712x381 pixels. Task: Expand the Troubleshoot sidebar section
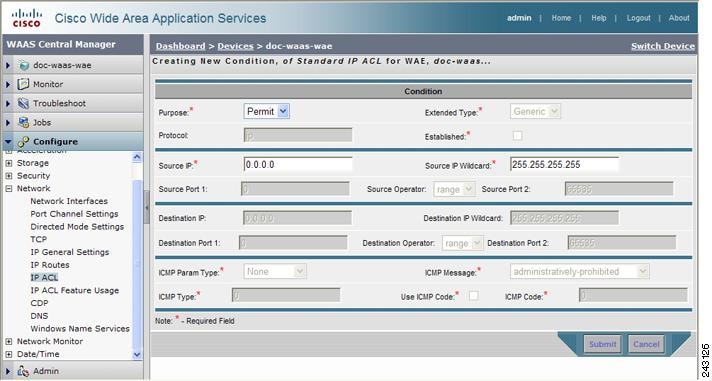tap(8, 104)
